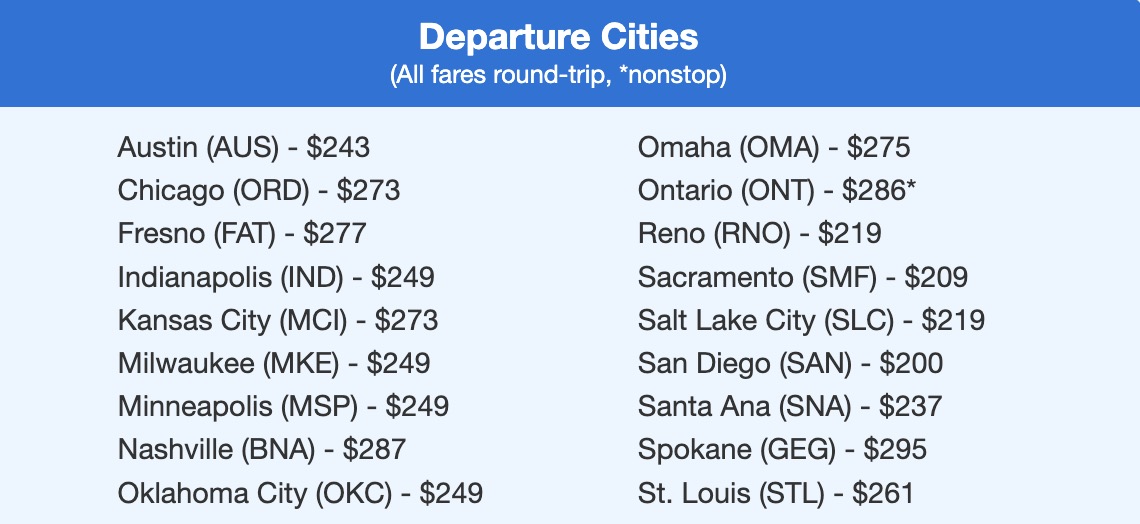
Task: Select the Milwaukee (MKE) $249 fare
Action: pos(274,364)
